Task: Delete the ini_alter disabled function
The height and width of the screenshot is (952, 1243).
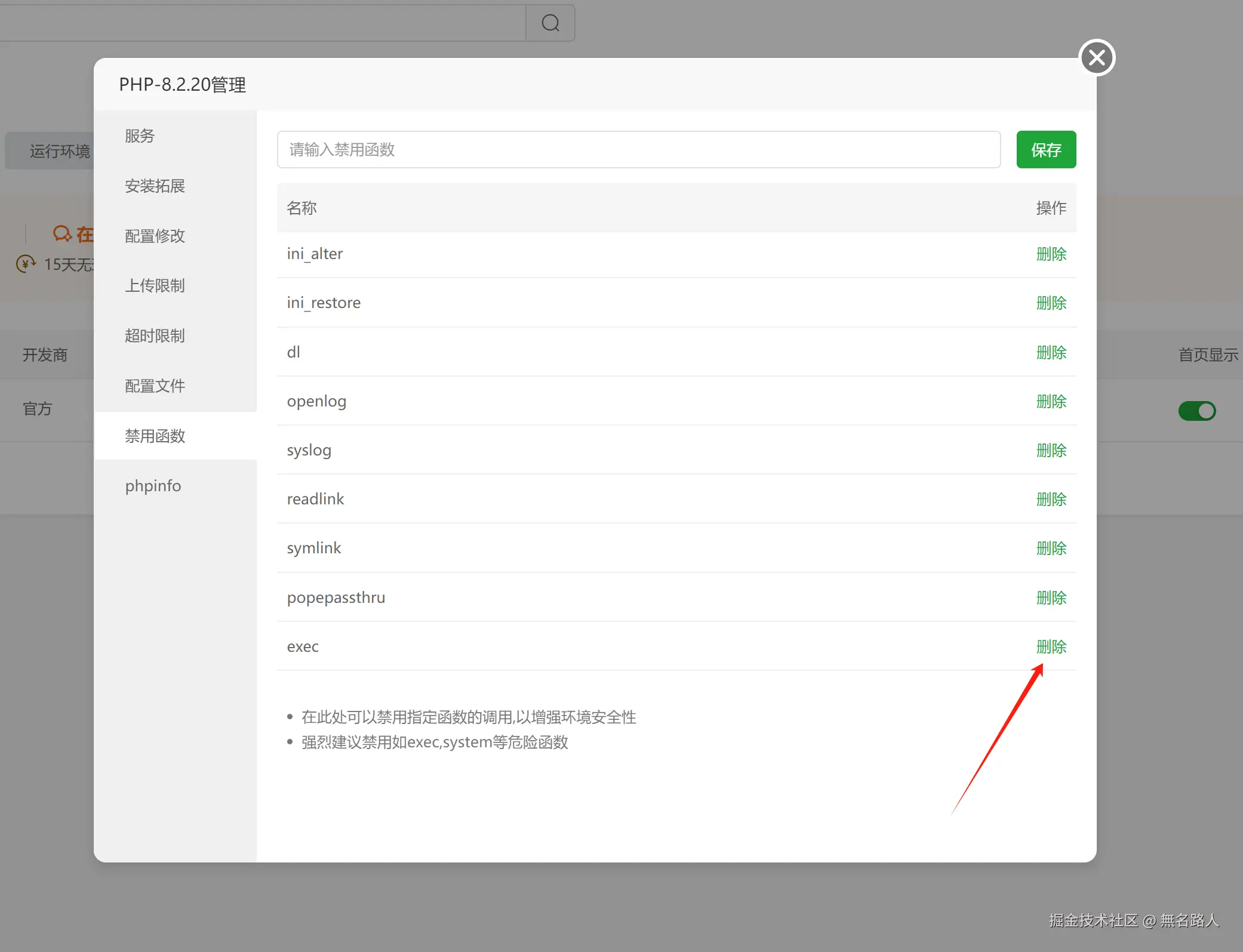Action: click(x=1051, y=254)
